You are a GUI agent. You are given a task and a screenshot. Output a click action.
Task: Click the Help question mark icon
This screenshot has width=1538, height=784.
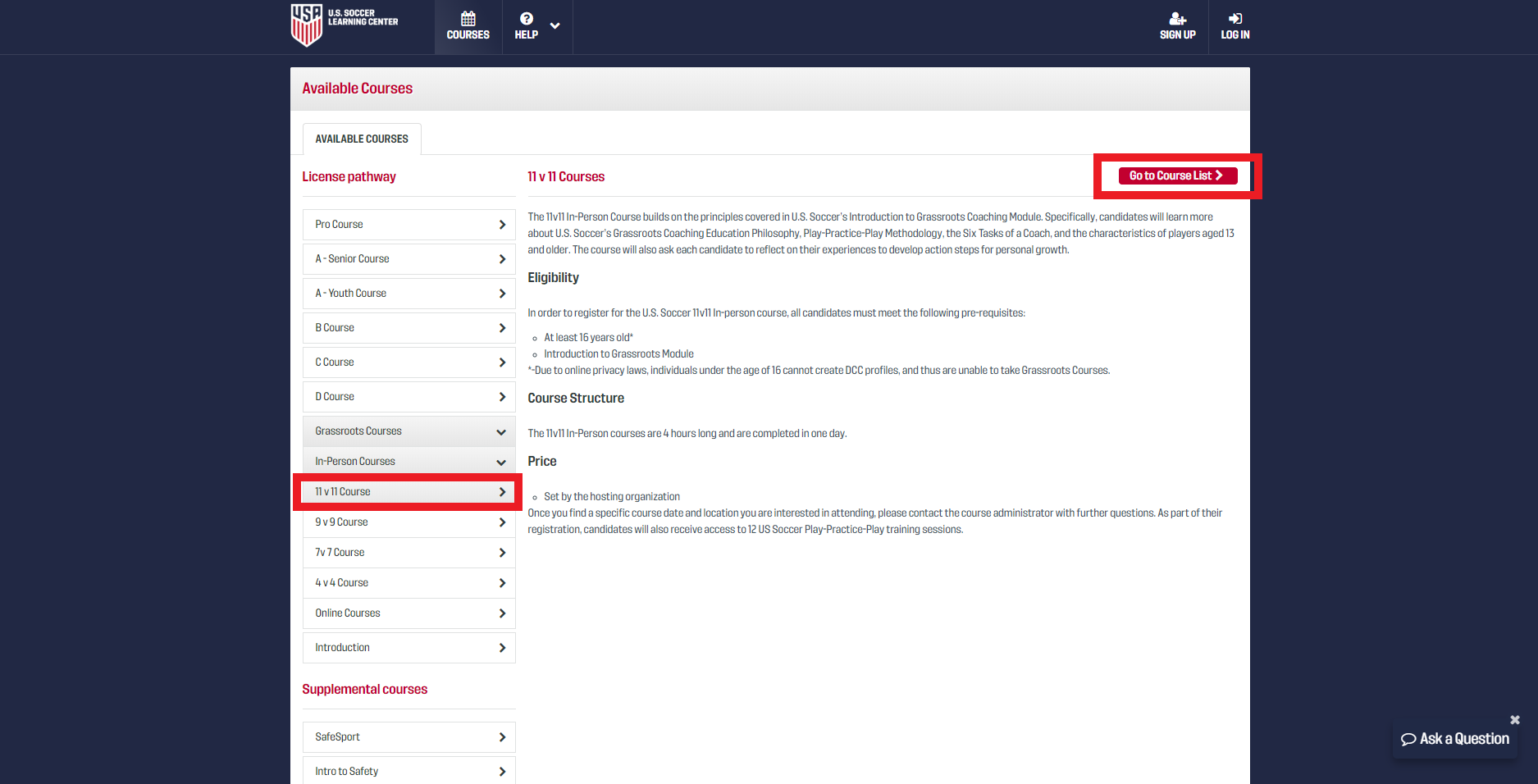pyautogui.click(x=527, y=19)
